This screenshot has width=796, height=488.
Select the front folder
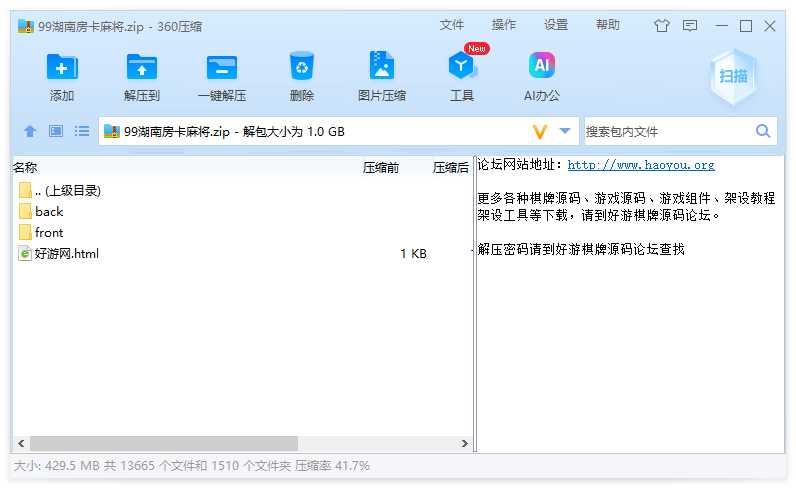click(49, 233)
